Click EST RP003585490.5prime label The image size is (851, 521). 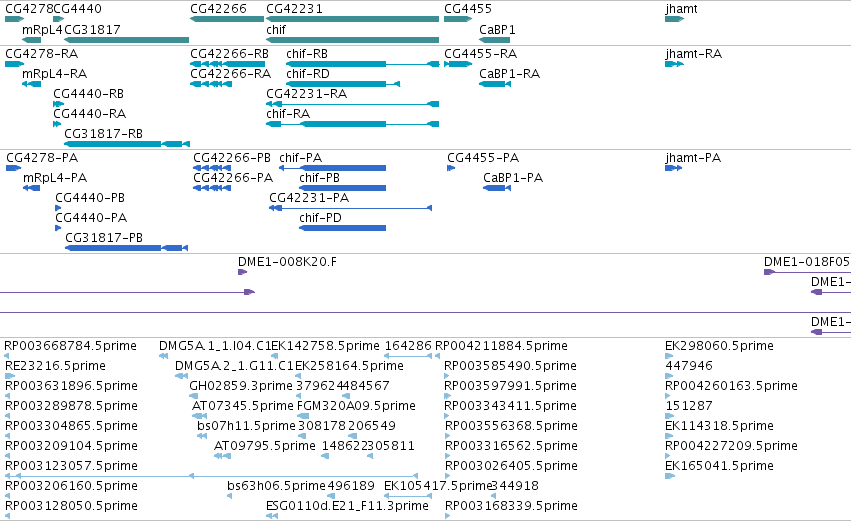(510, 366)
